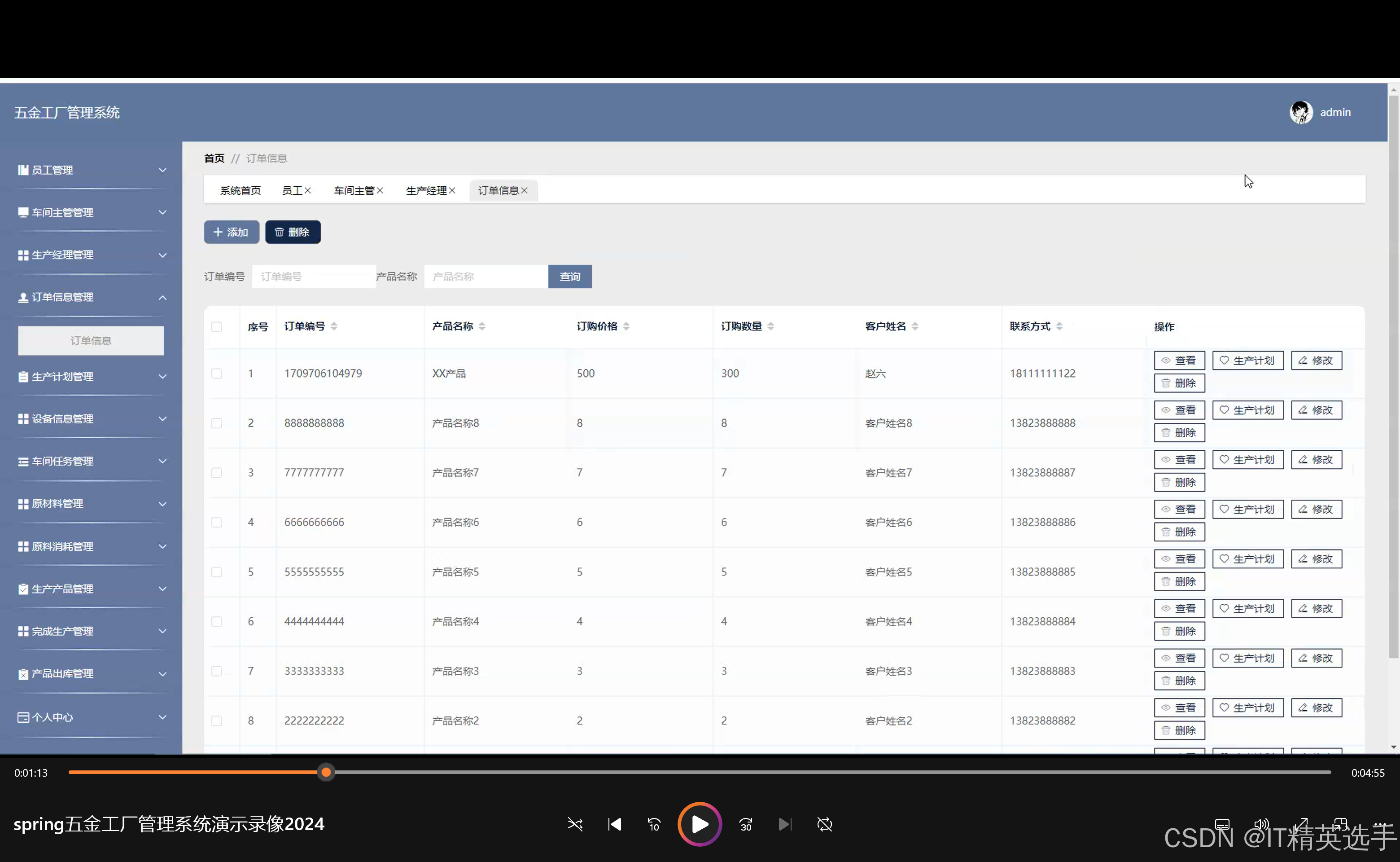Viewport: 1400px width, 862px height.
Task: Click the video progress slider handle
Action: pyautogui.click(x=326, y=773)
